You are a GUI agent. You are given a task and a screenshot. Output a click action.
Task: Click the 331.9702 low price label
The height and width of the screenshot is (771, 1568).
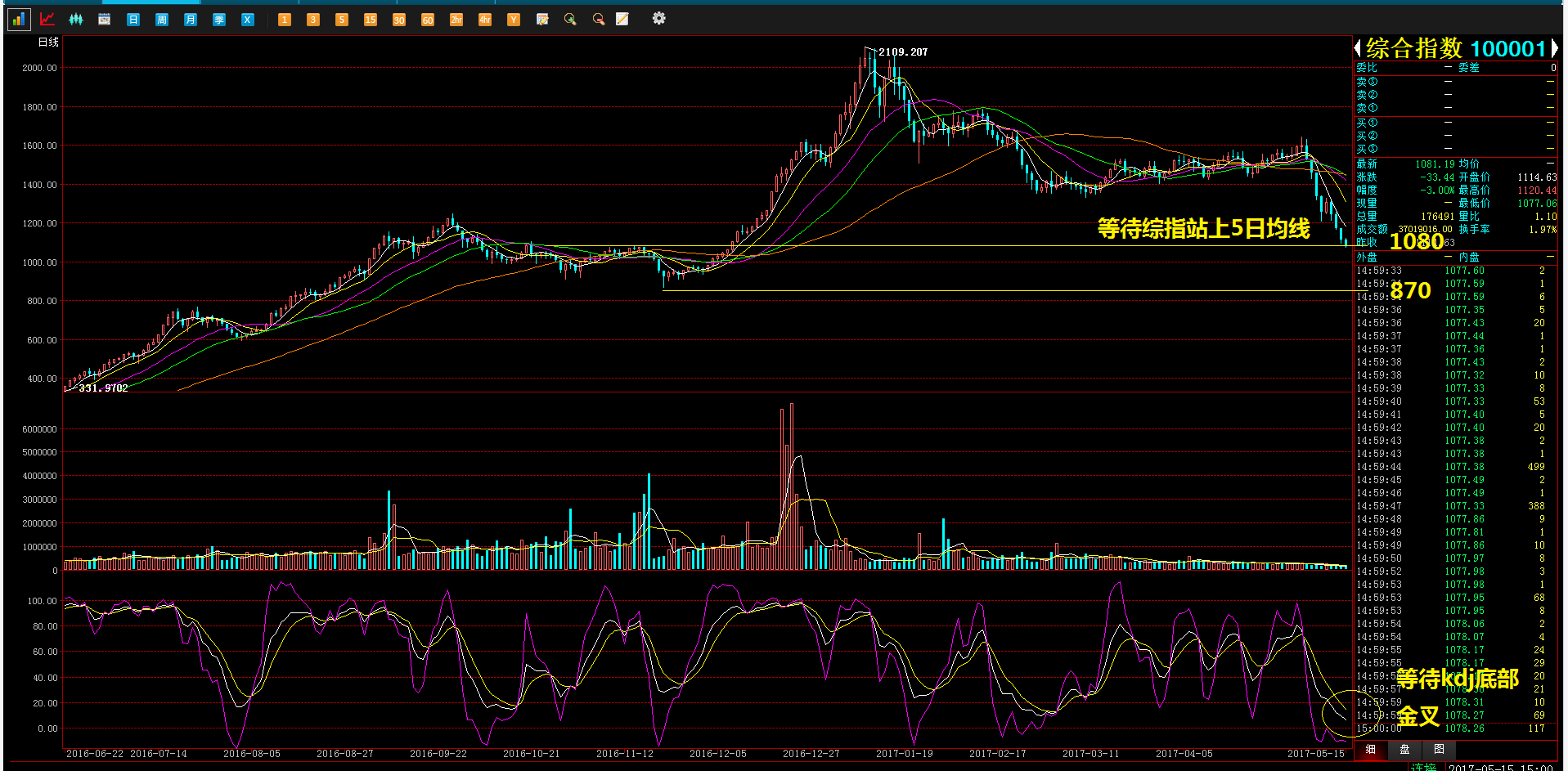[103, 388]
